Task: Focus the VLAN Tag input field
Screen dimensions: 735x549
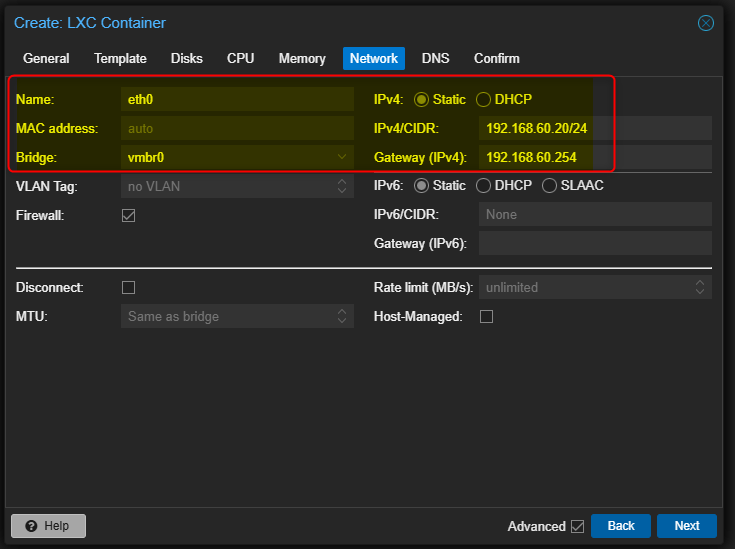Action: pyautogui.click(x=228, y=186)
